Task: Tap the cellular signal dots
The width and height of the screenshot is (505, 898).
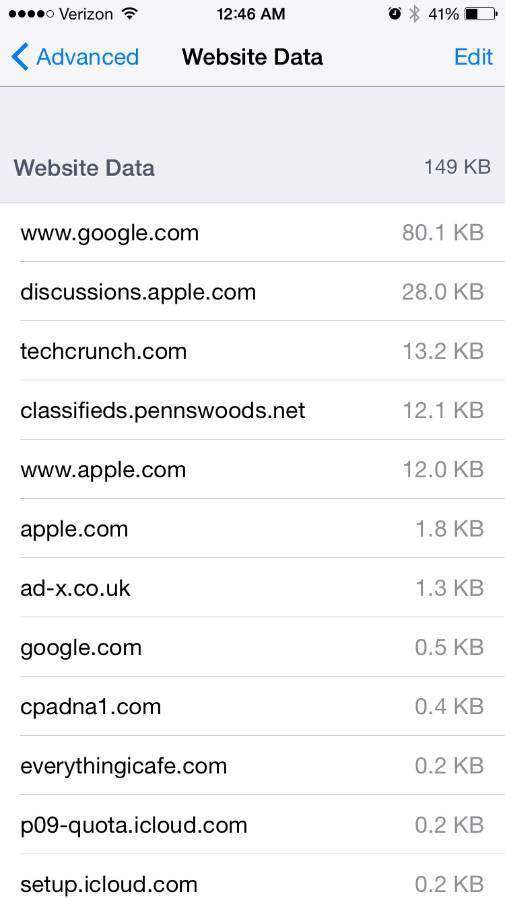Action: [x=31, y=14]
